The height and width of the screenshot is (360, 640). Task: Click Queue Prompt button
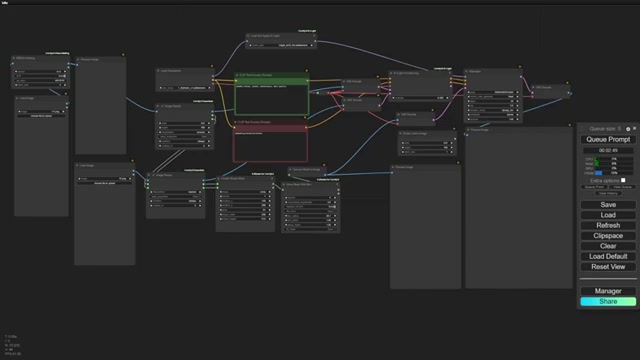click(608, 140)
